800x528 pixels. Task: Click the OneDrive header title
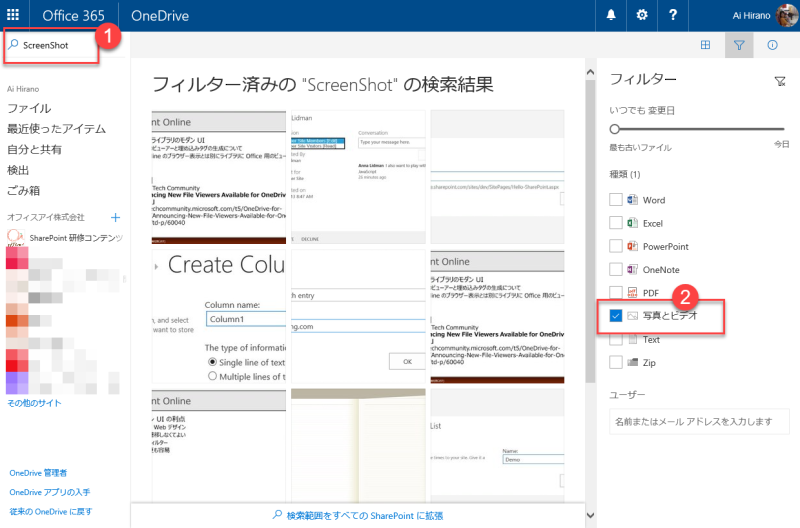[x=160, y=15]
